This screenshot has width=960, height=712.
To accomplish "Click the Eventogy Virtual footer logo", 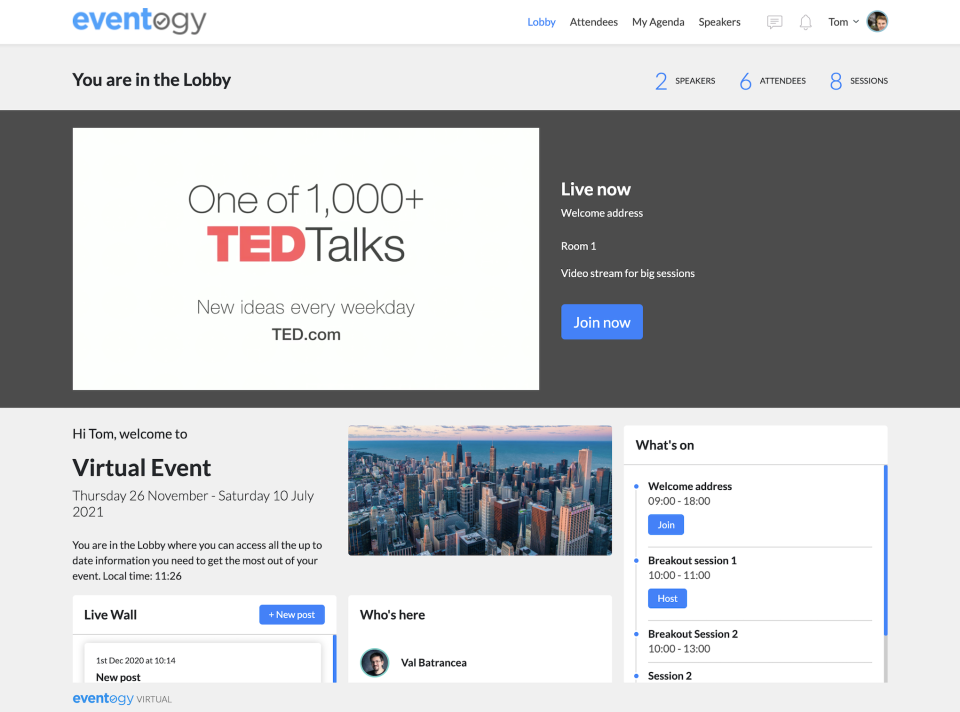I will pos(121,698).
